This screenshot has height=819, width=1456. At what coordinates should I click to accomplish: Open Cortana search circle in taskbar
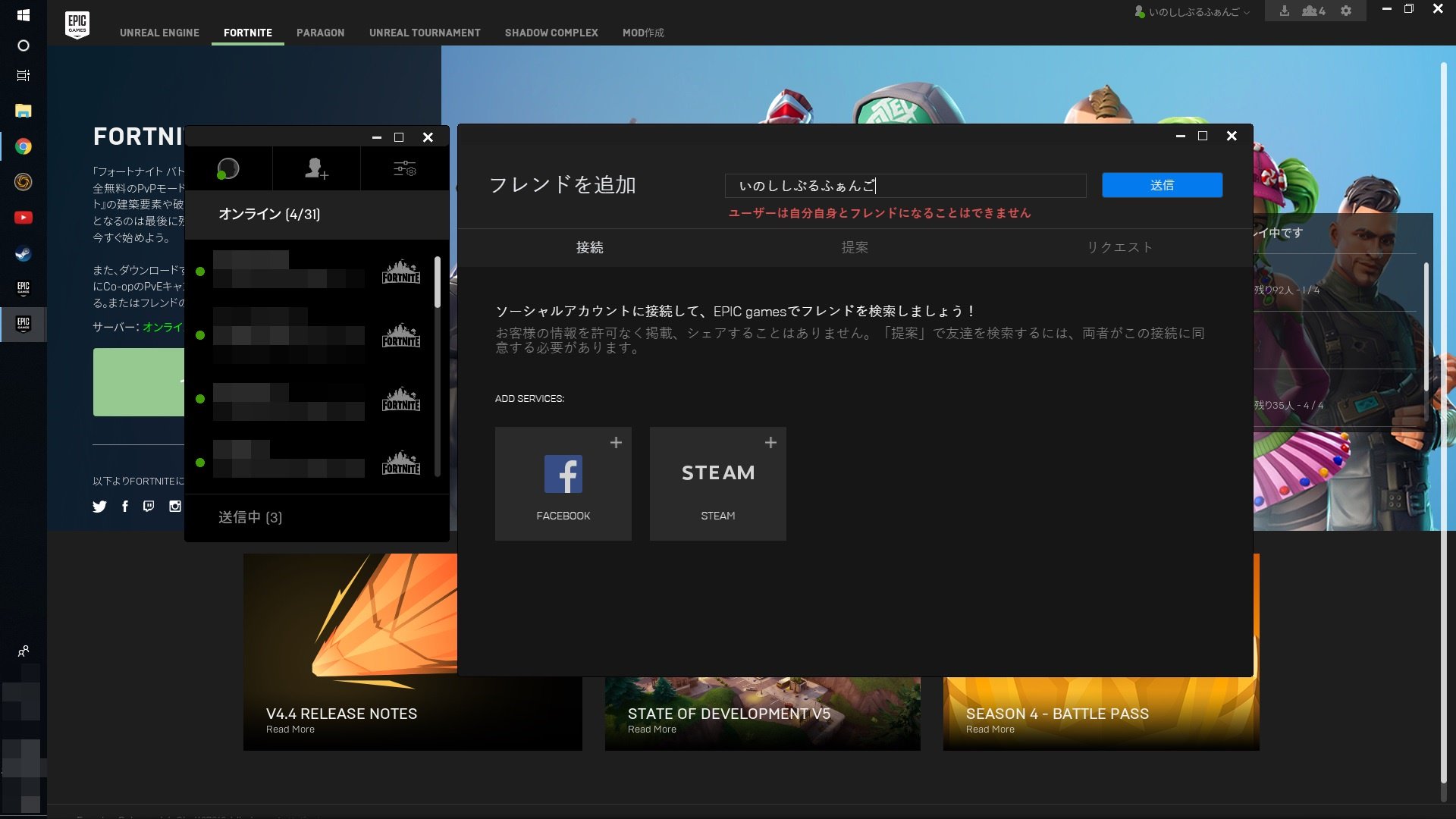coord(24,45)
